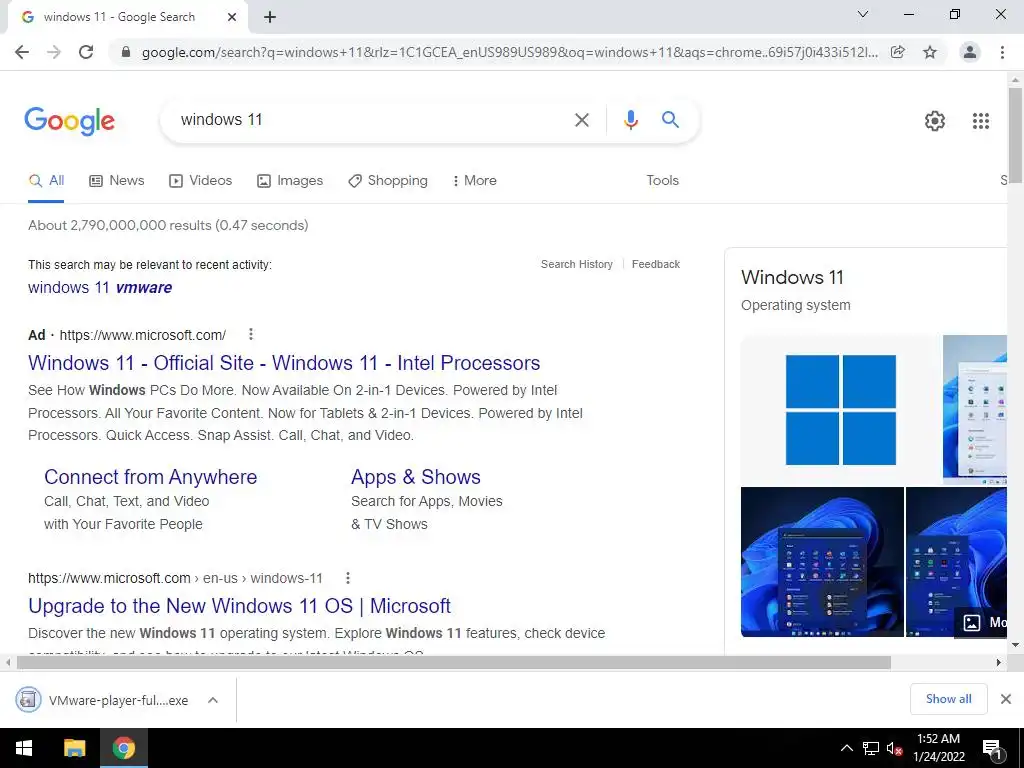Screen dimensions: 1024x768
Task: Send Feedback on recent activity
Action: click(x=656, y=264)
